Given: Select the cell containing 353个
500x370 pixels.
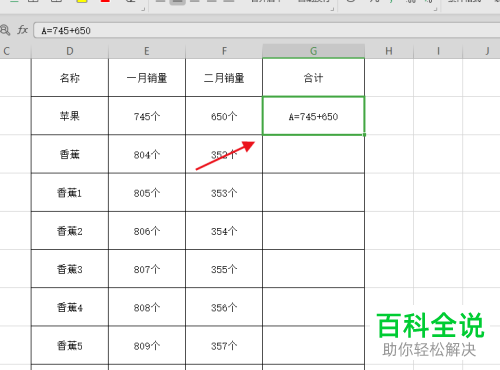Looking at the screenshot, I should [224, 192].
